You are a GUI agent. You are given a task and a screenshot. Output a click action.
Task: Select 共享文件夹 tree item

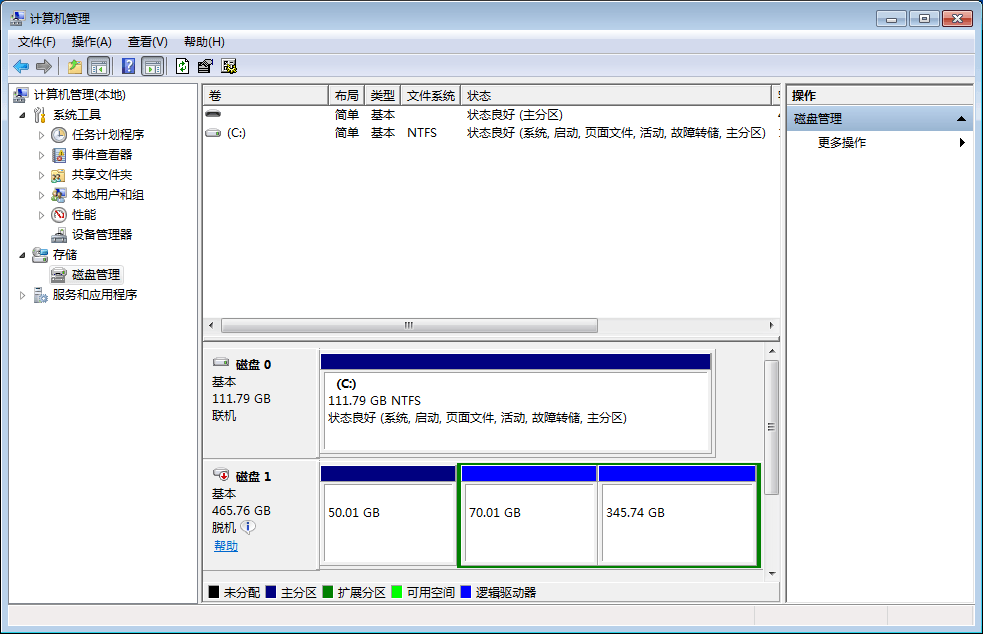[x=102, y=175]
